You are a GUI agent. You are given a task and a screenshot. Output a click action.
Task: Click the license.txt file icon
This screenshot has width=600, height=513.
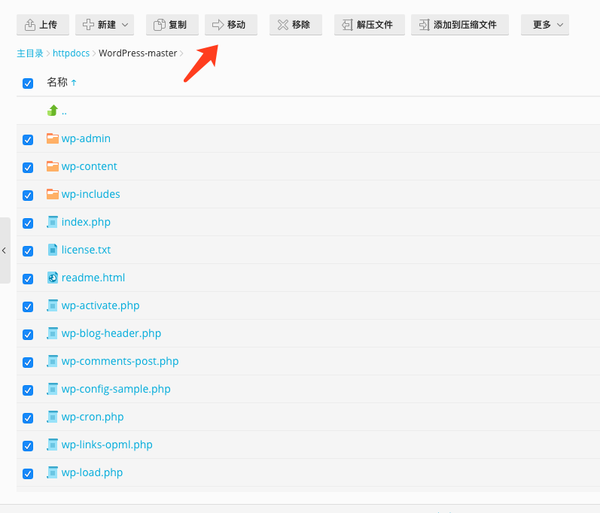pos(52,250)
